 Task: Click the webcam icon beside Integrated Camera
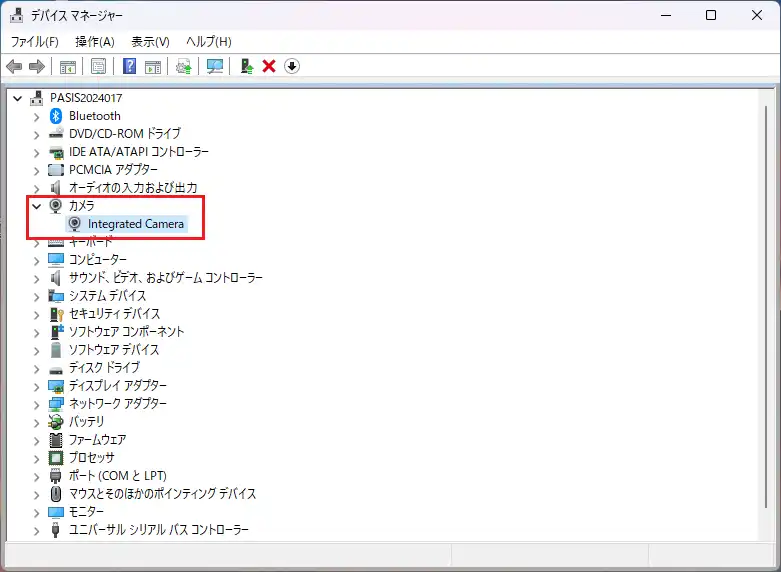75,224
